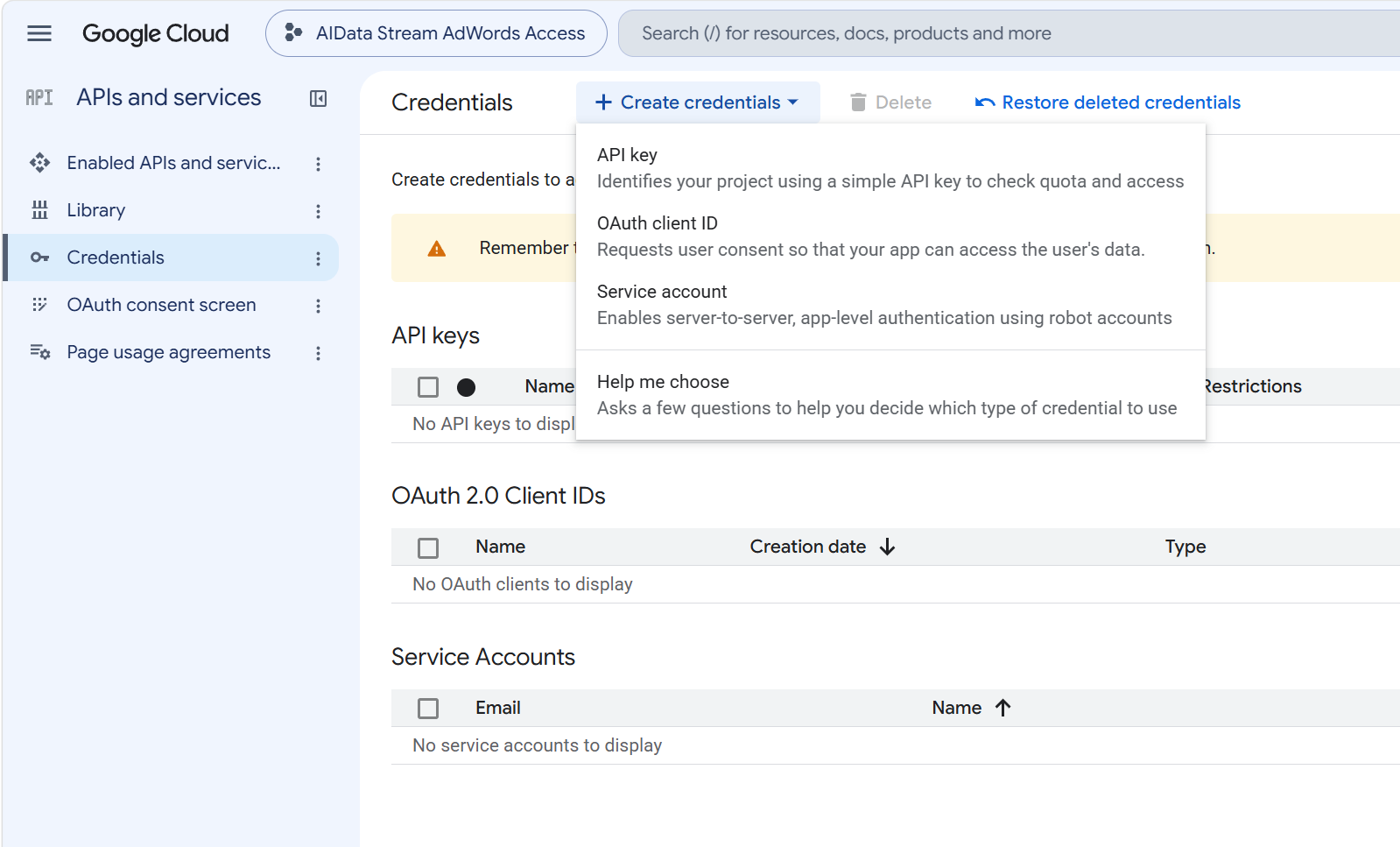
Task: Choose API key from the credentials menu
Action: tap(890, 168)
